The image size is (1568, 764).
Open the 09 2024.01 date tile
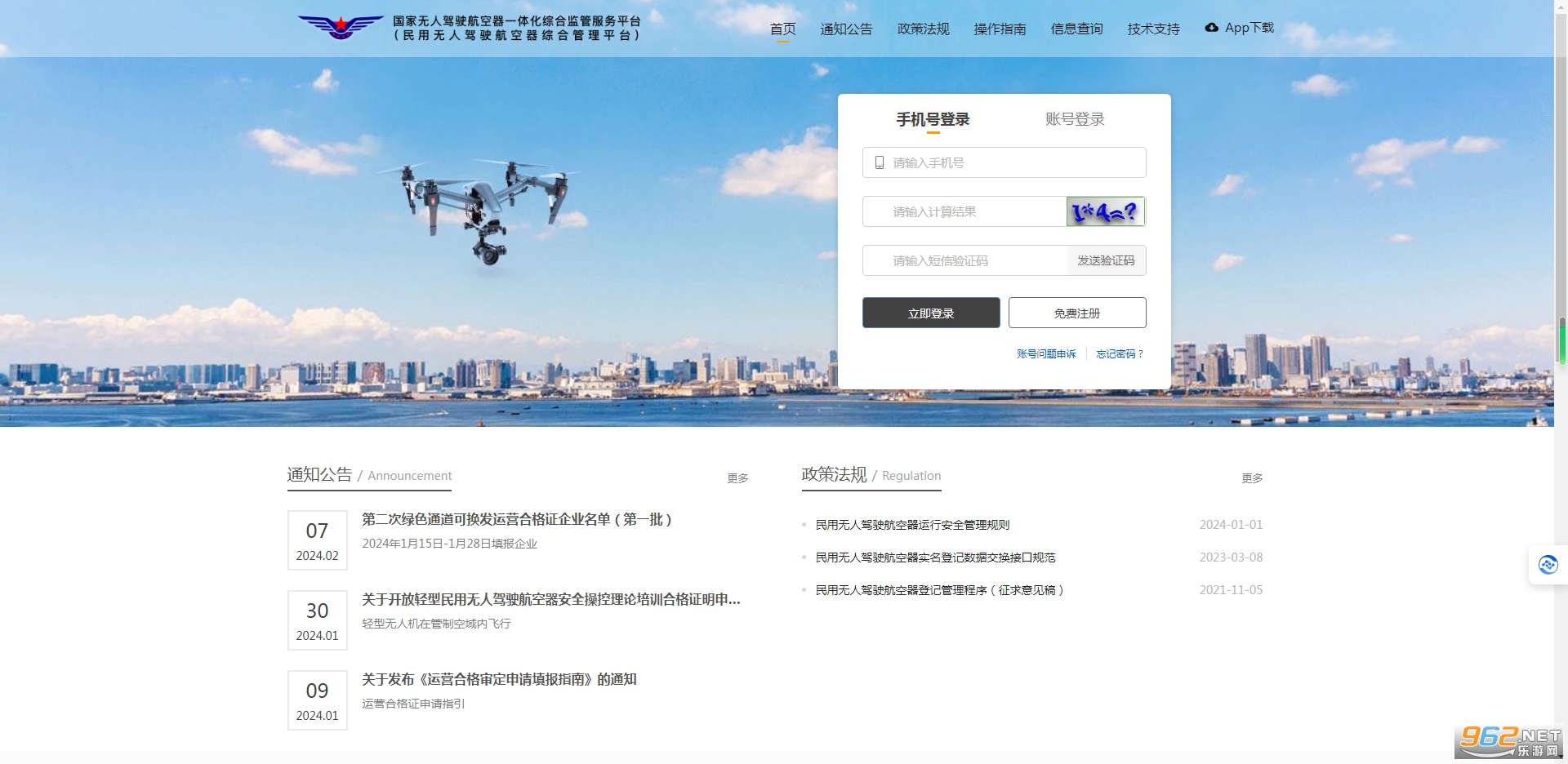pos(318,700)
